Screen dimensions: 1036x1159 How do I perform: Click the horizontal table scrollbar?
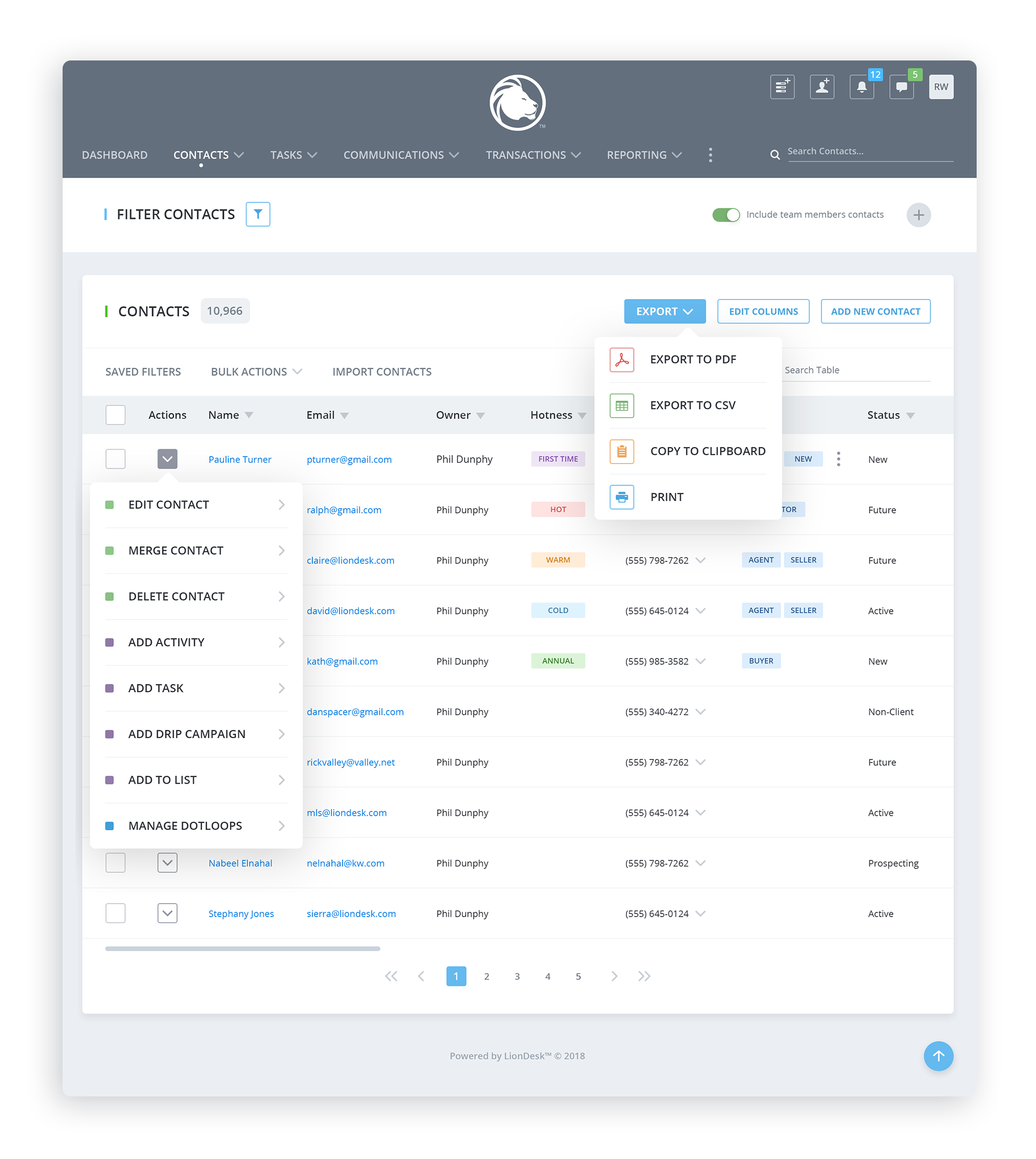(242, 948)
